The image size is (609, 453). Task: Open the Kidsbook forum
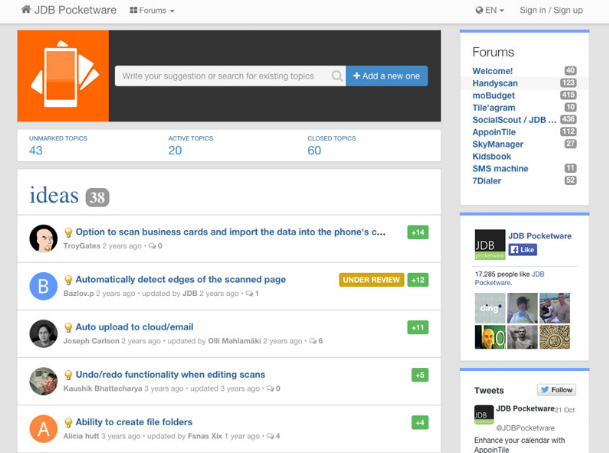pos(491,157)
